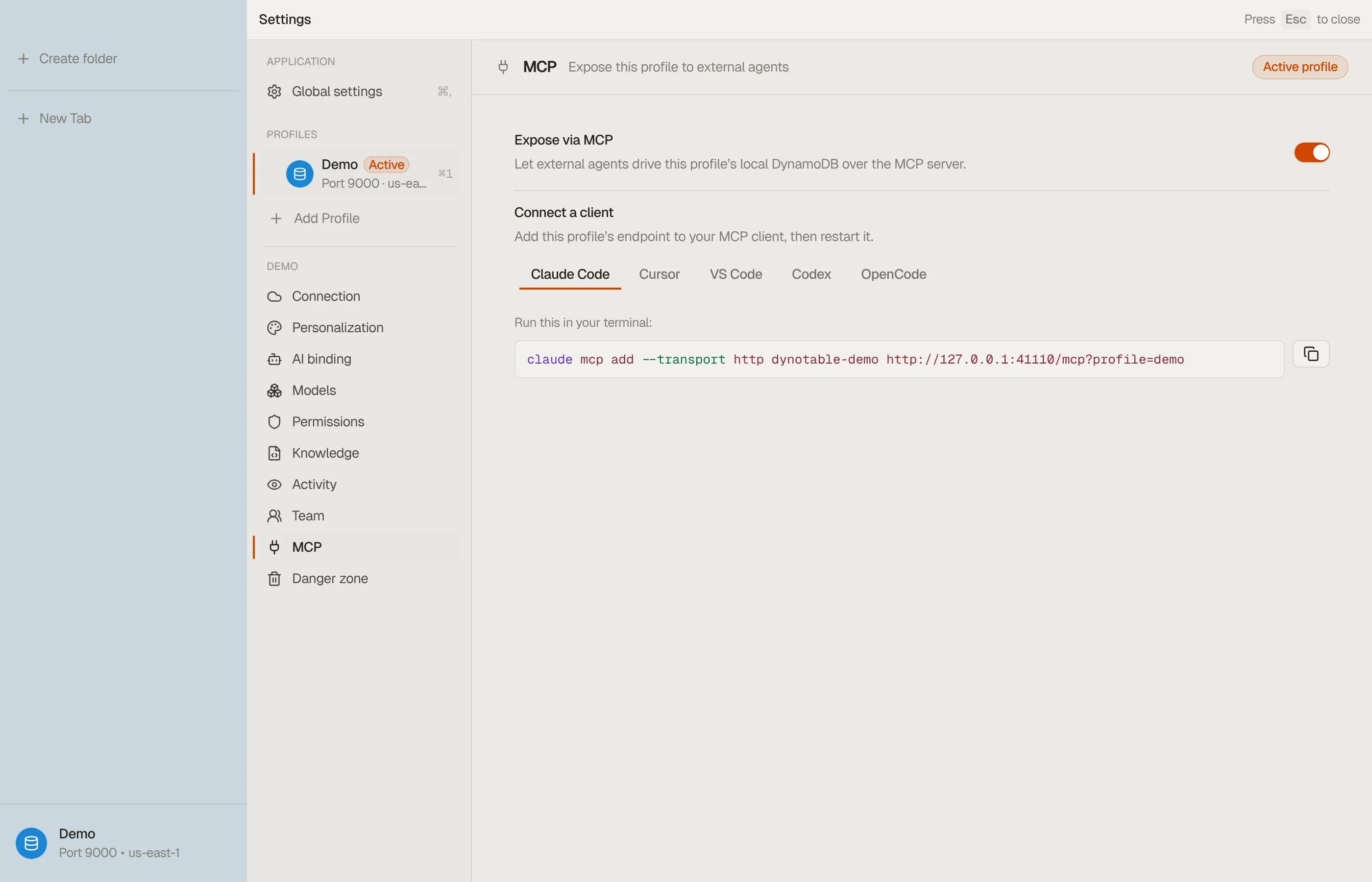Click the plug icon in the MCP page header

[x=503, y=67]
